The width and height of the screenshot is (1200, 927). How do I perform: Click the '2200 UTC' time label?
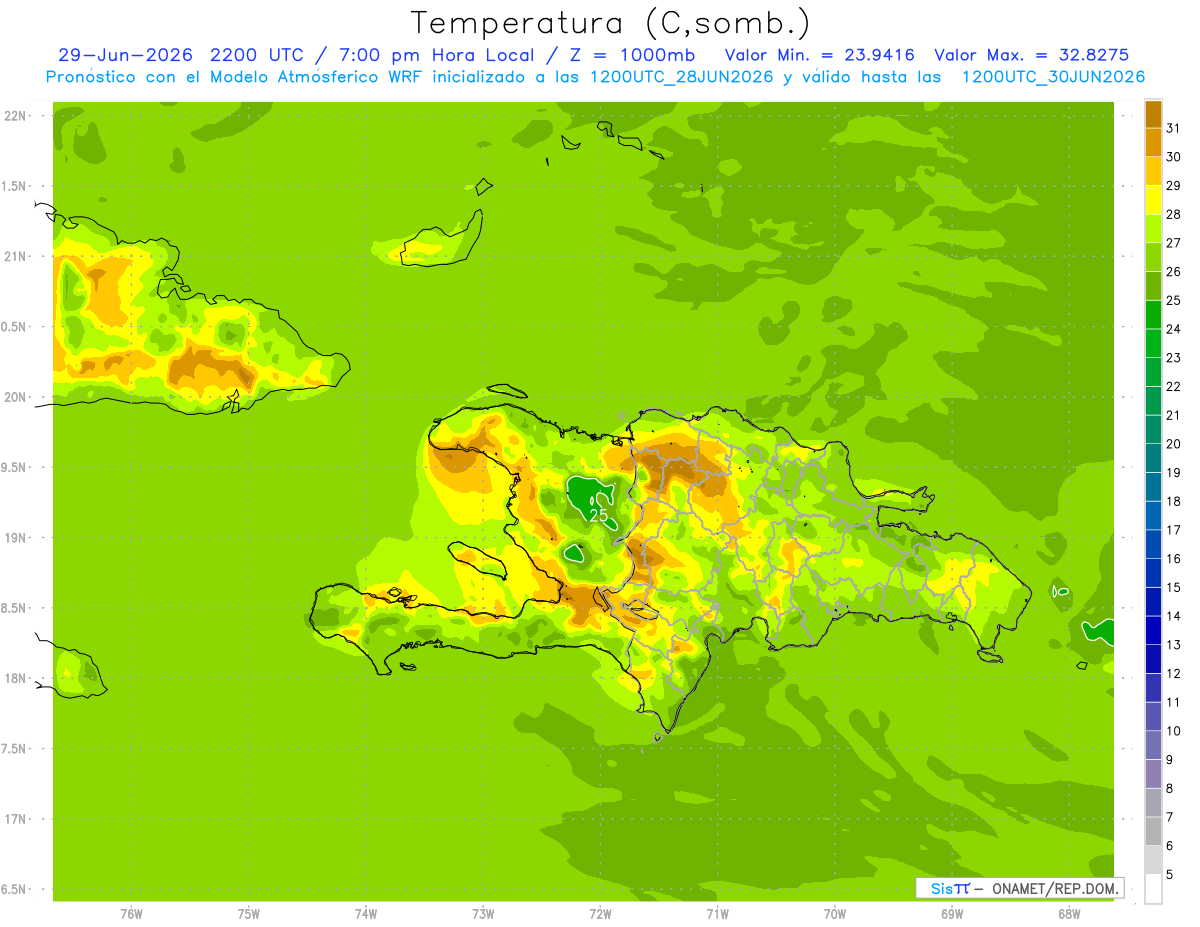tap(256, 55)
